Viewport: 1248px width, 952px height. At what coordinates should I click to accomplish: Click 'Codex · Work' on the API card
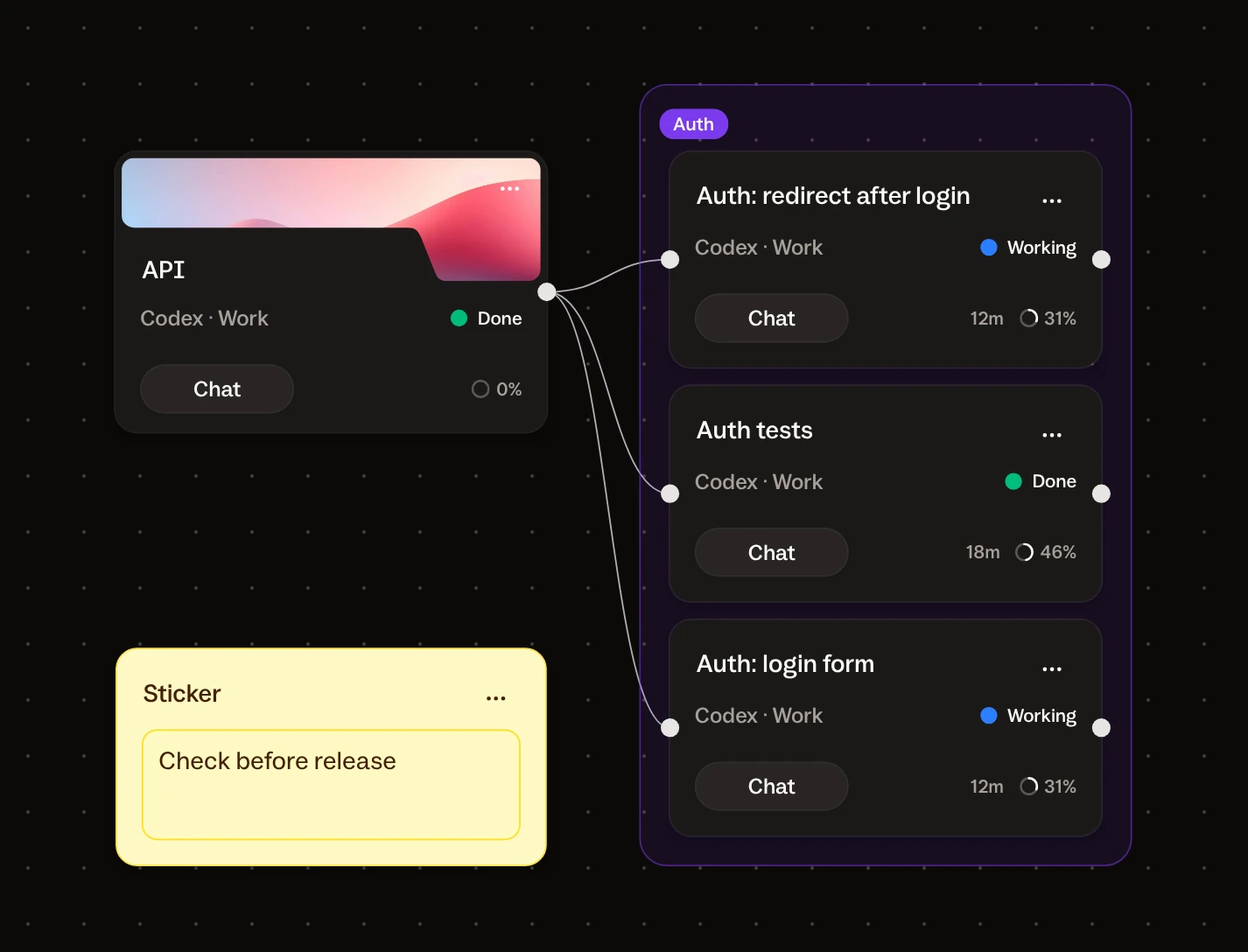[205, 318]
